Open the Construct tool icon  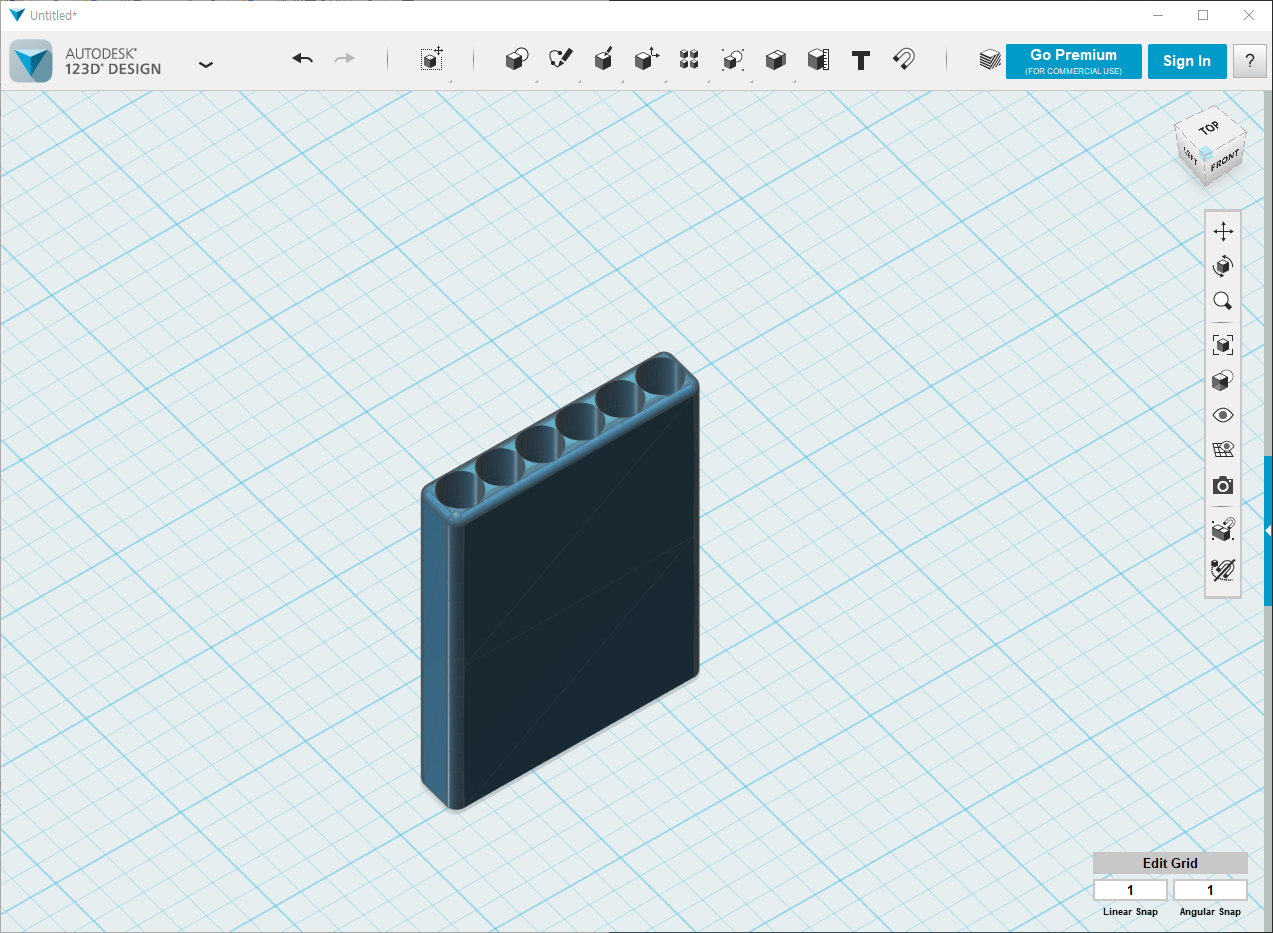[x=603, y=59]
